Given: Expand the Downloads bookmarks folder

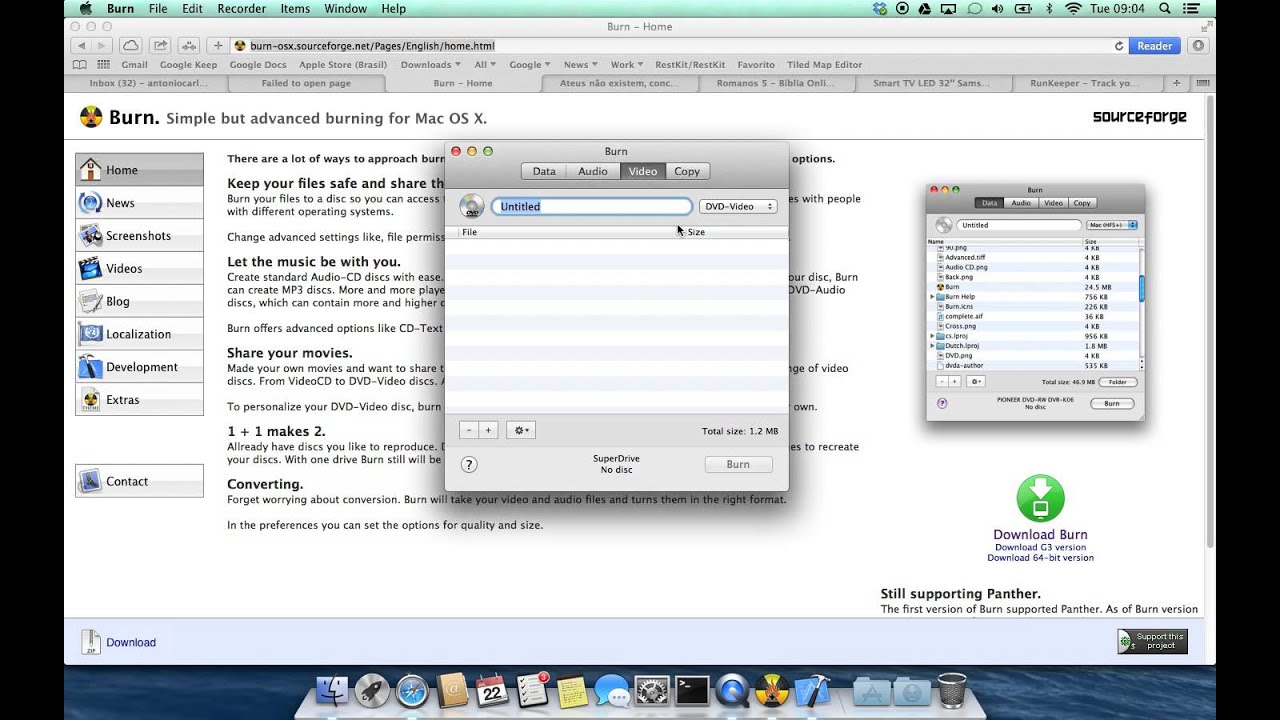Looking at the screenshot, I should pos(430,65).
